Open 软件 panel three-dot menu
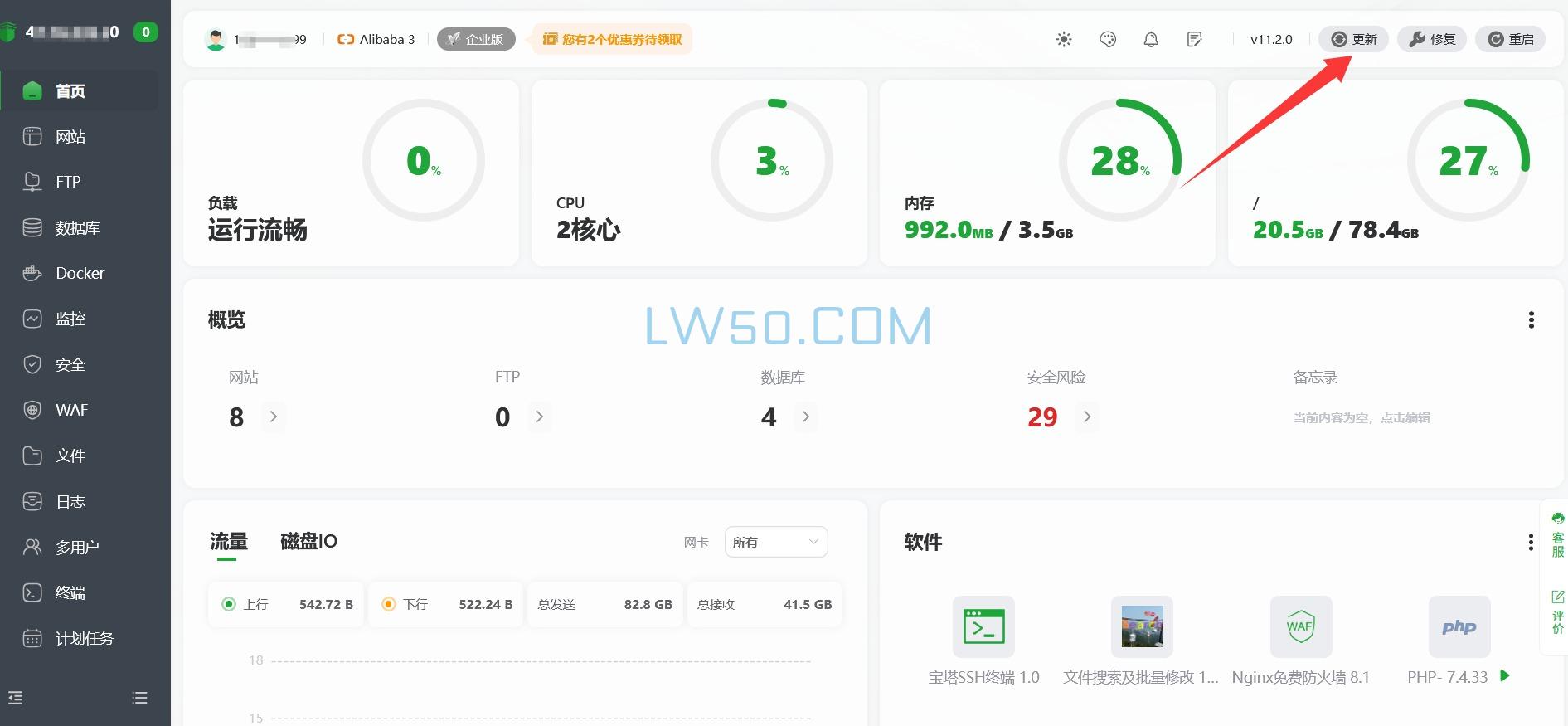 pyautogui.click(x=1531, y=543)
